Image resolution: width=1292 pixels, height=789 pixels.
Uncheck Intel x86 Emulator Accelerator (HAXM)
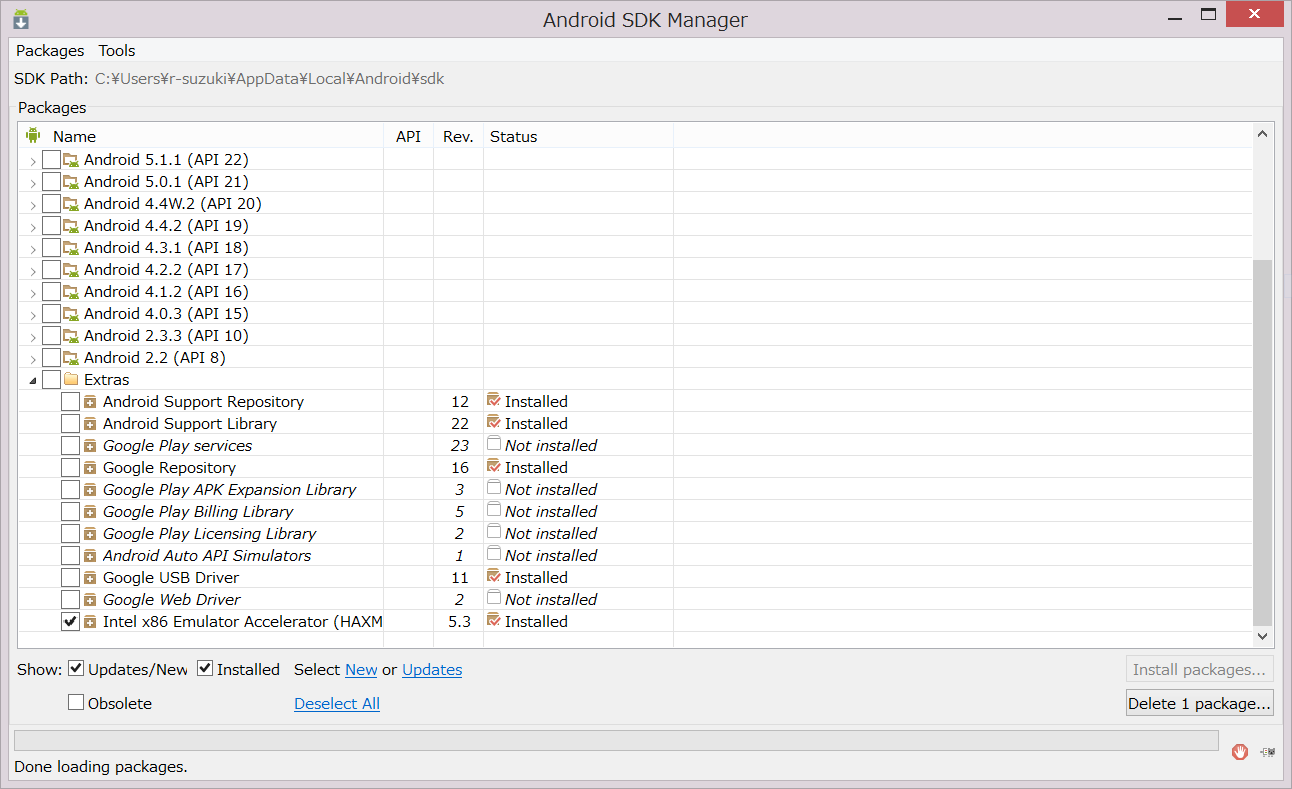point(70,621)
